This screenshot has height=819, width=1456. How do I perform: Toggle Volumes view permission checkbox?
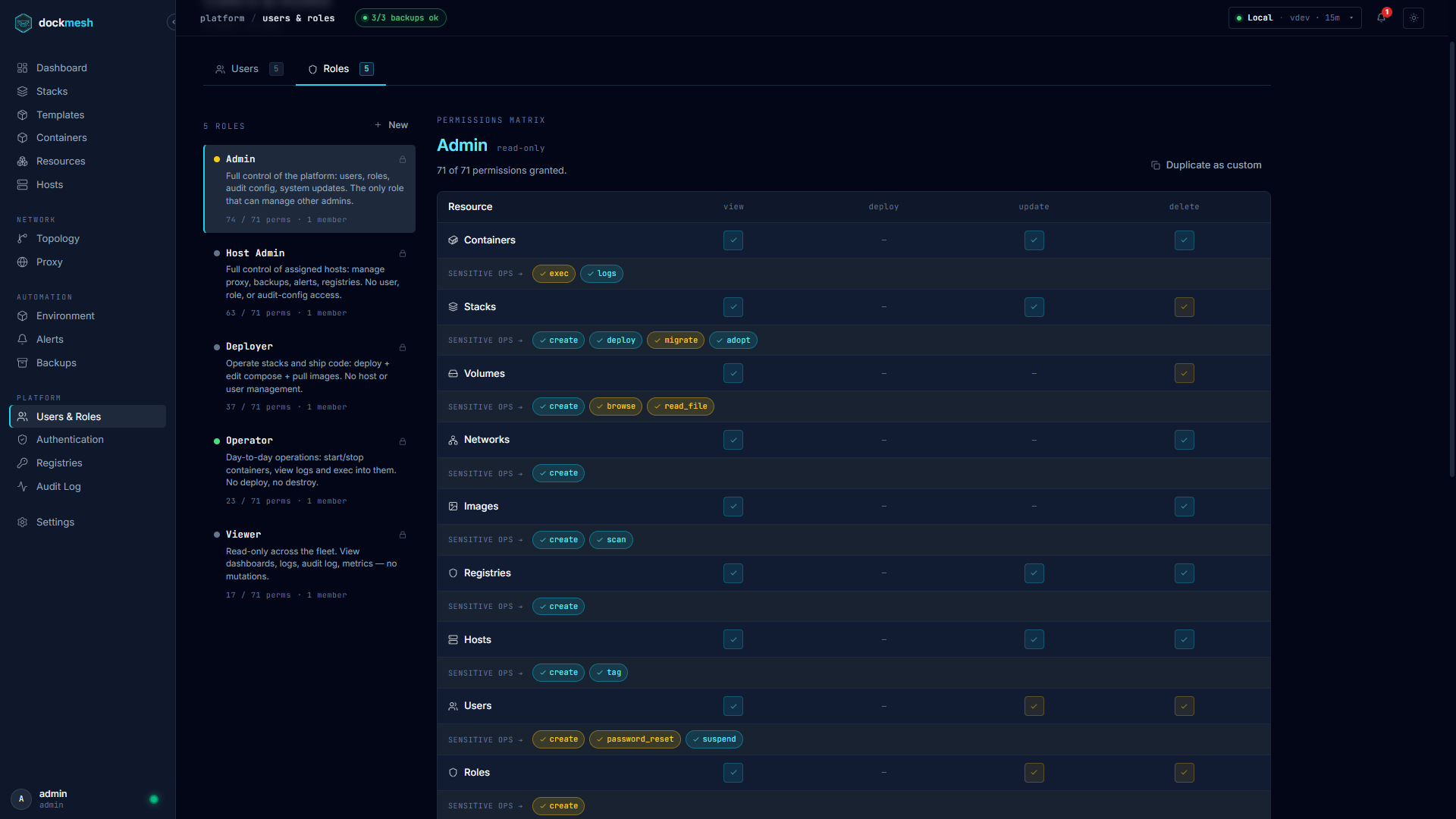(733, 373)
